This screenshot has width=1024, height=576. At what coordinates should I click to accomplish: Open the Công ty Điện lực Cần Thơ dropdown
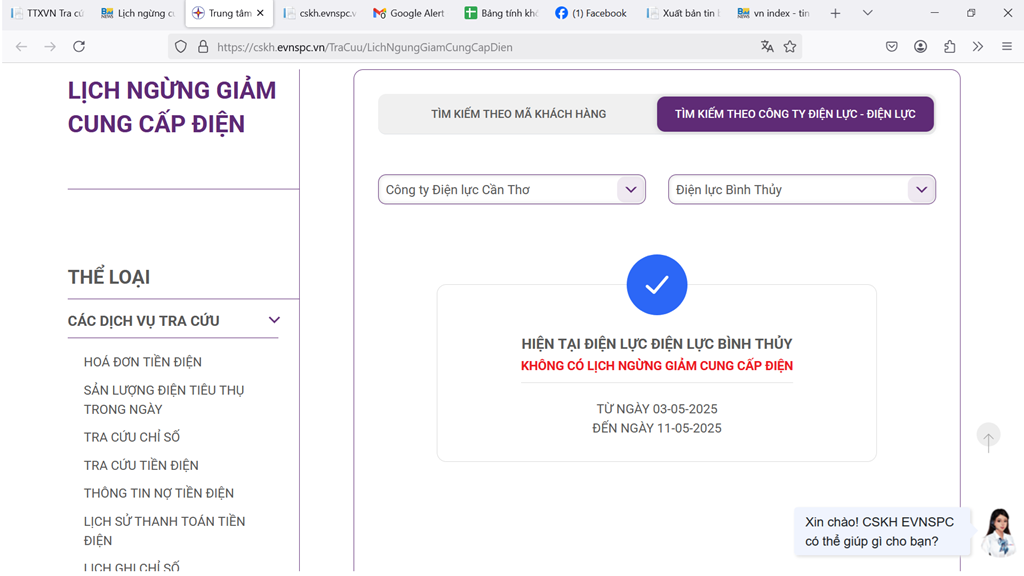[629, 190]
